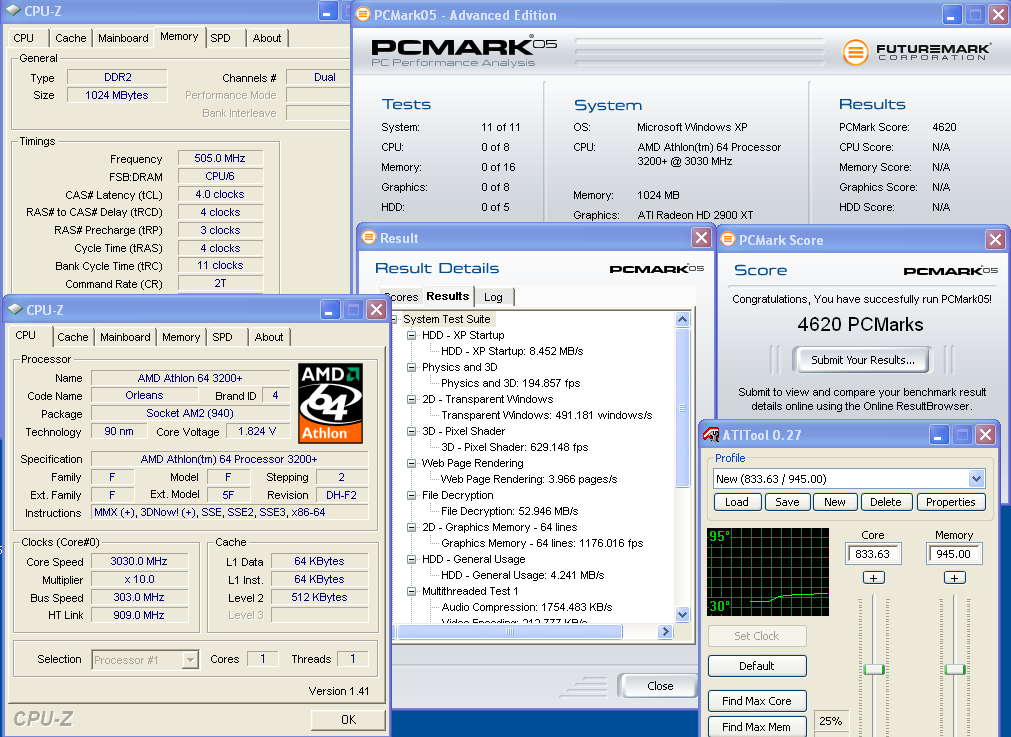Collapse the File Decryption tree node
Screen dimensions: 1011x737
411,495
